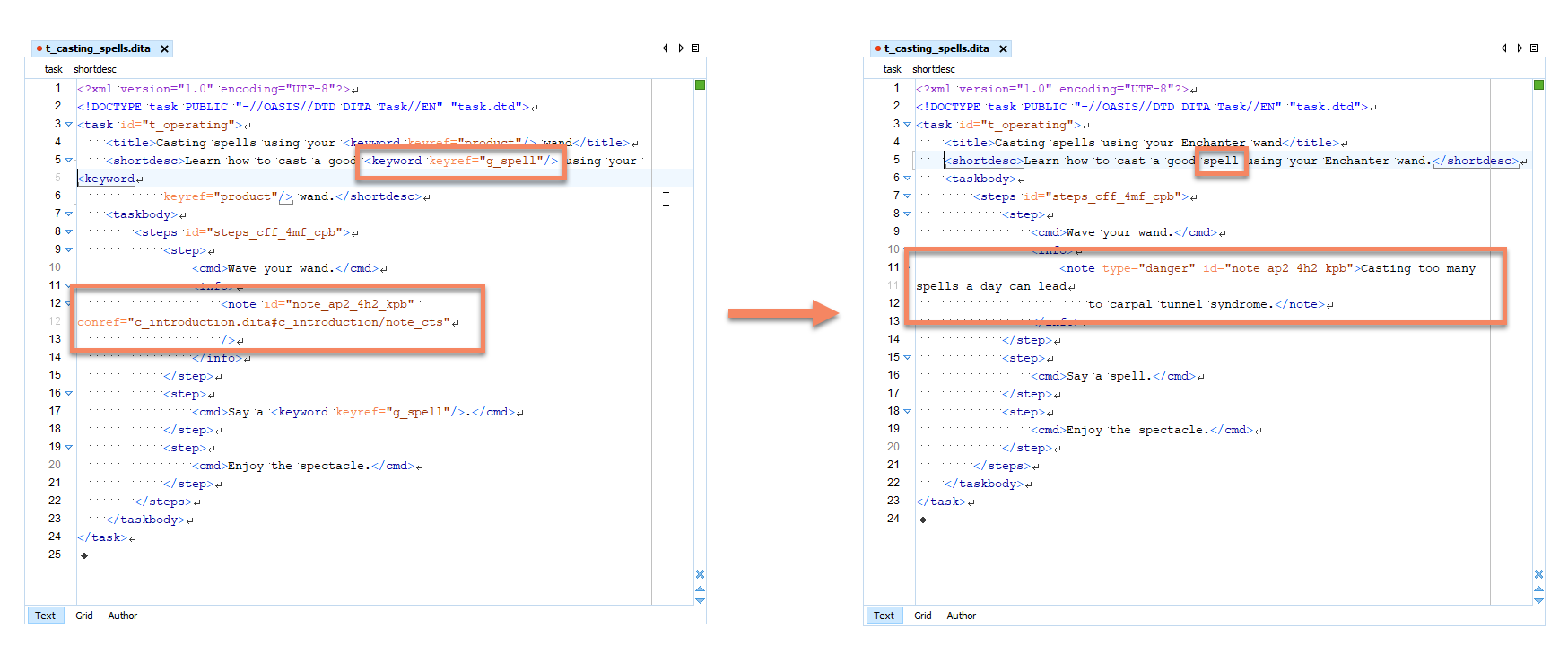Screen dimensions: 1568x655
Task: Click the green validation status square in the right editor
Action: [1538, 85]
